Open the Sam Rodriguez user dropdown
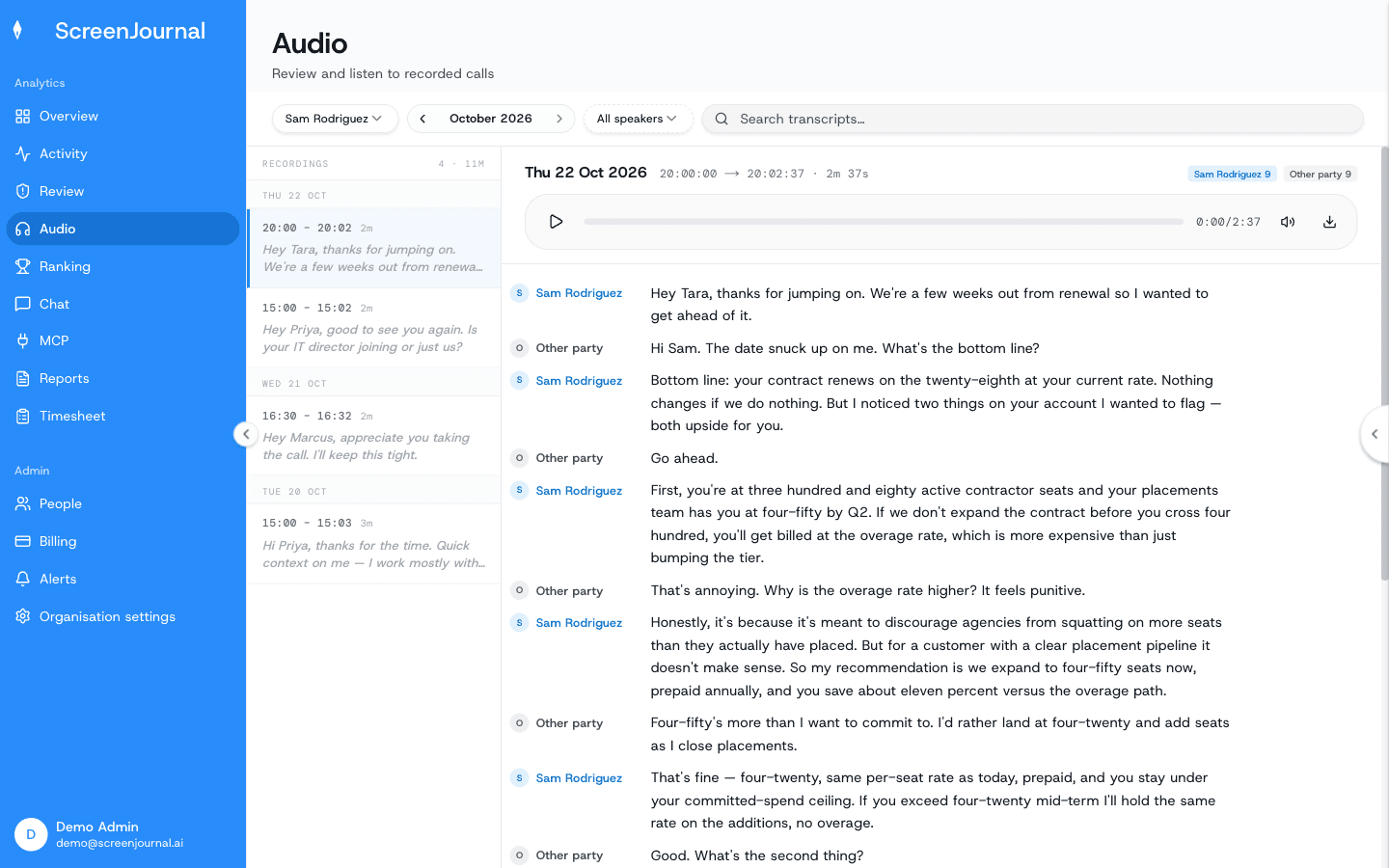Image resolution: width=1389 pixels, height=868 pixels. tap(334, 120)
